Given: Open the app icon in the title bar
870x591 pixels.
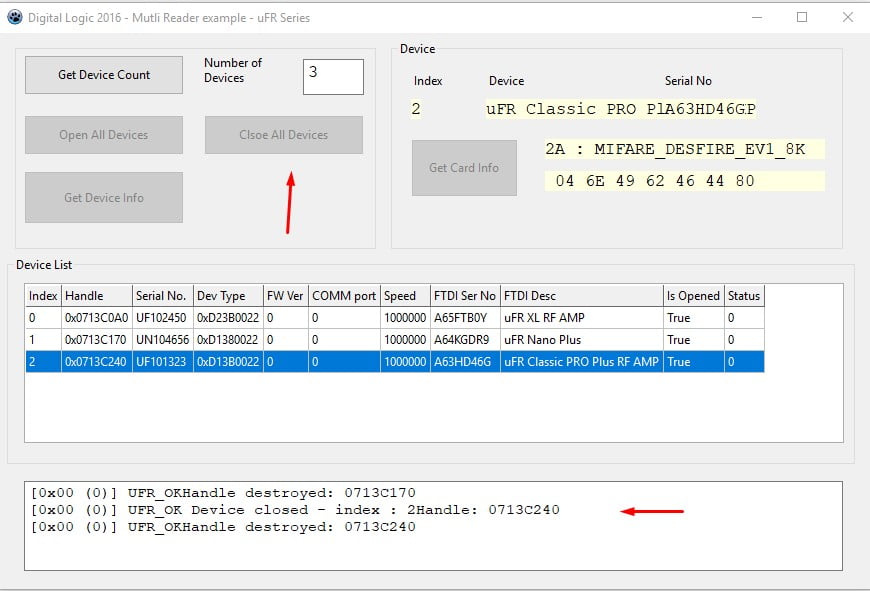Looking at the screenshot, I should click(15, 17).
